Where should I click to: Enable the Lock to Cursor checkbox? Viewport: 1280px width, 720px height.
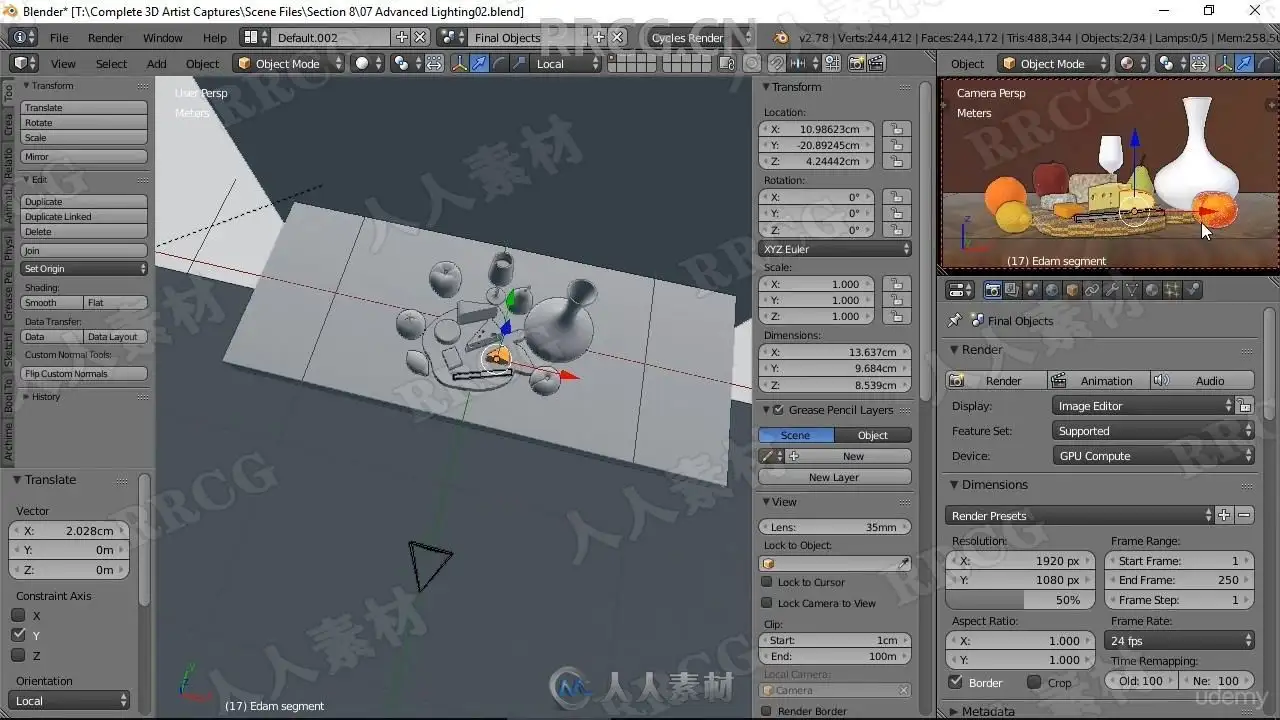(767, 582)
